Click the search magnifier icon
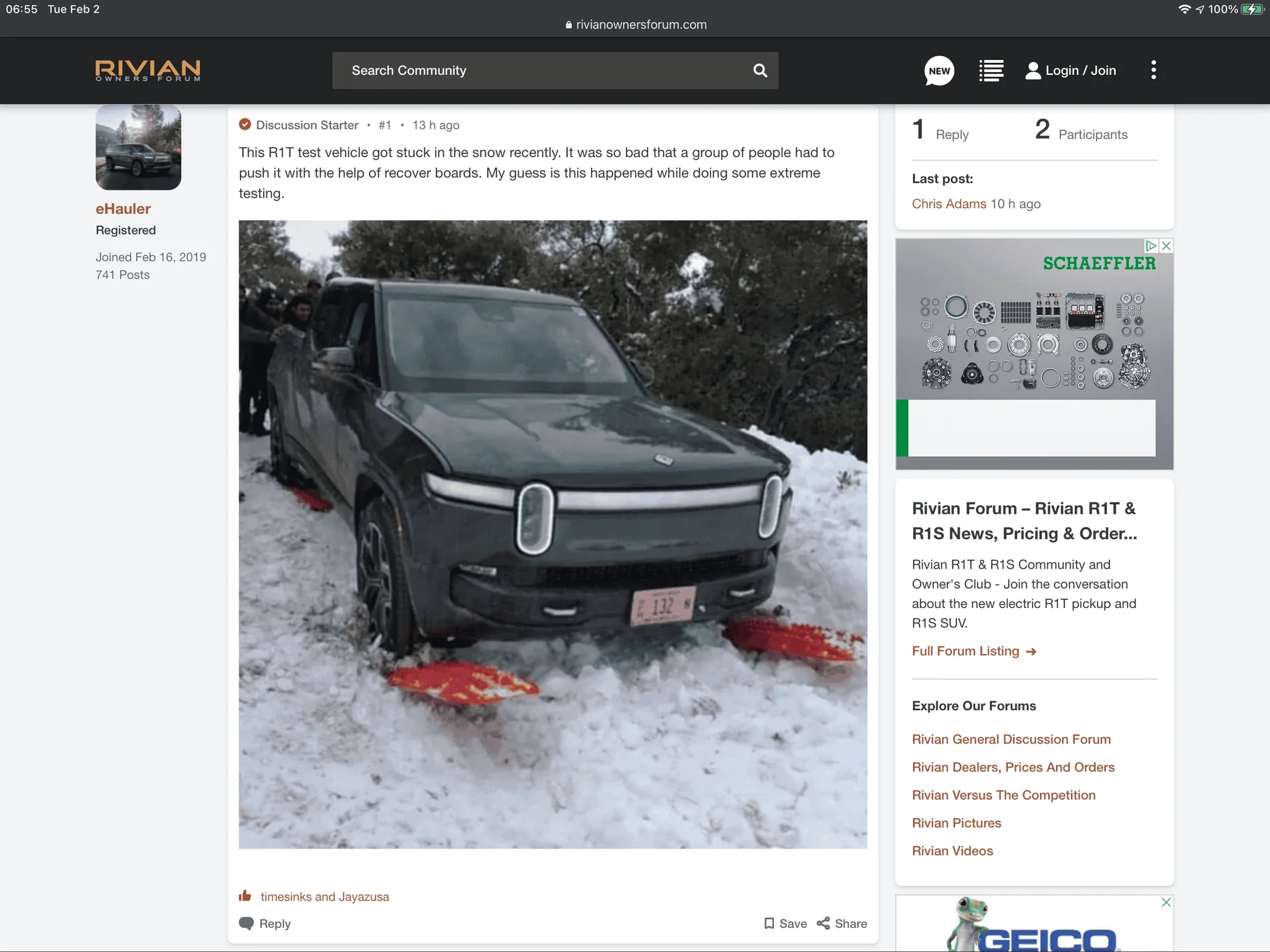This screenshot has width=1270, height=952. click(760, 70)
